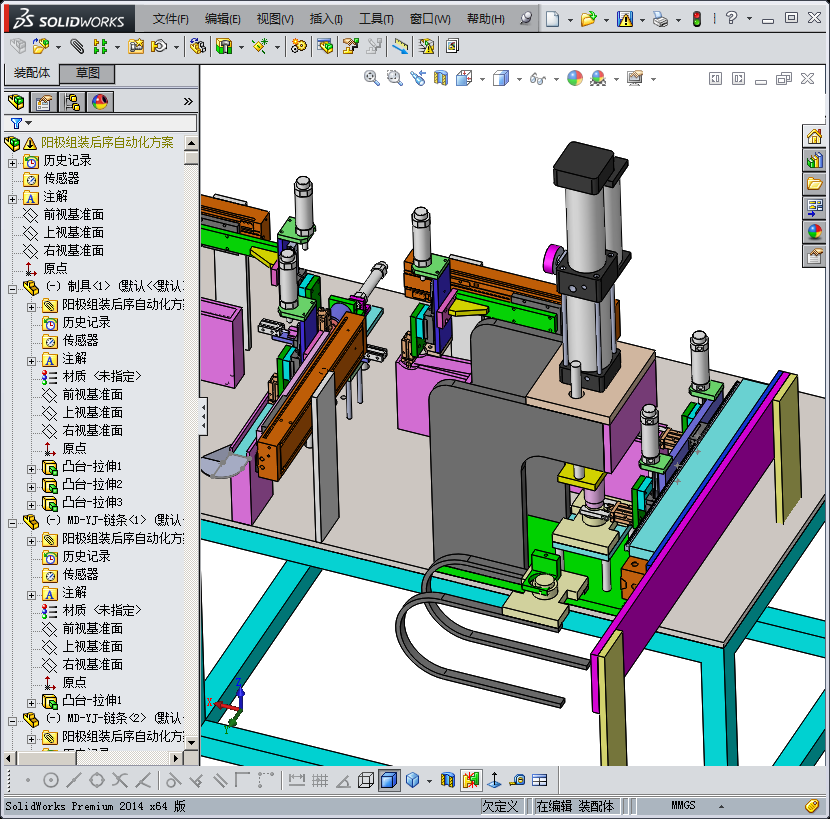Click the MMGS units button in status bar

click(683, 806)
